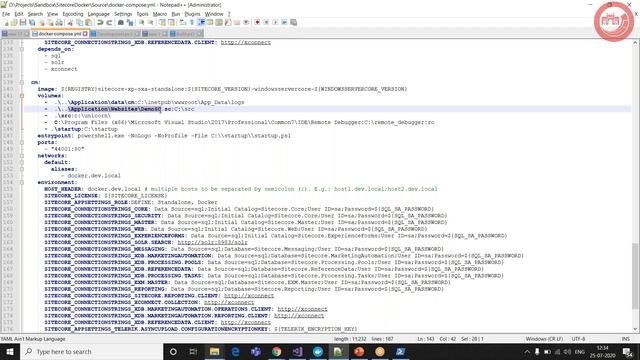Toggle Show All Characters
This screenshot has height=360, width=640.
191,22
